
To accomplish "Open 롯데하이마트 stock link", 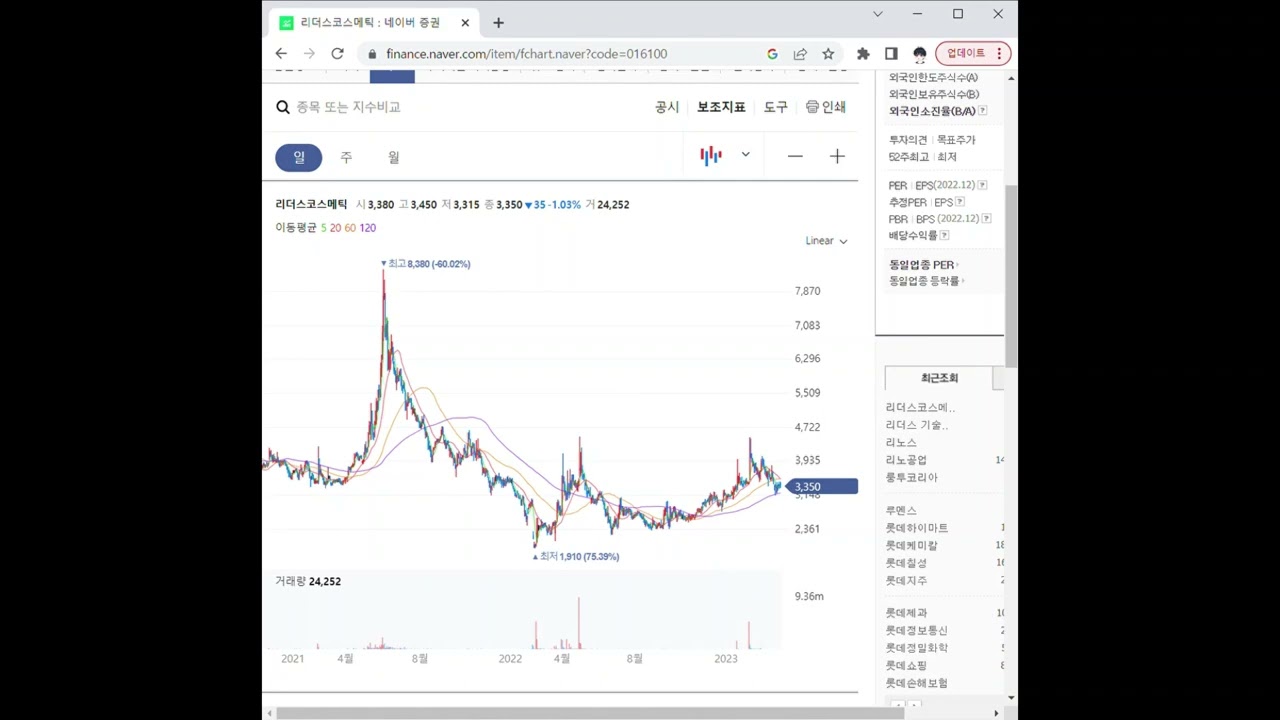I will click(917, 528).
